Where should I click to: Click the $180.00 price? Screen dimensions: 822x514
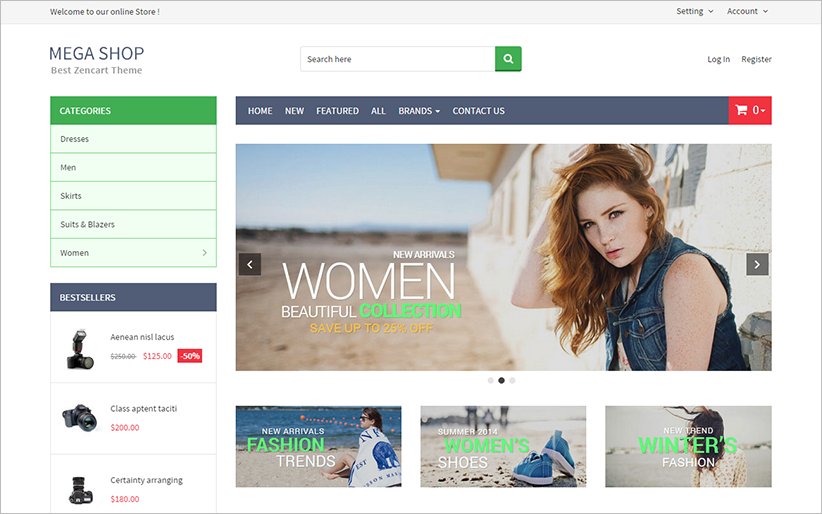[125, 499]
